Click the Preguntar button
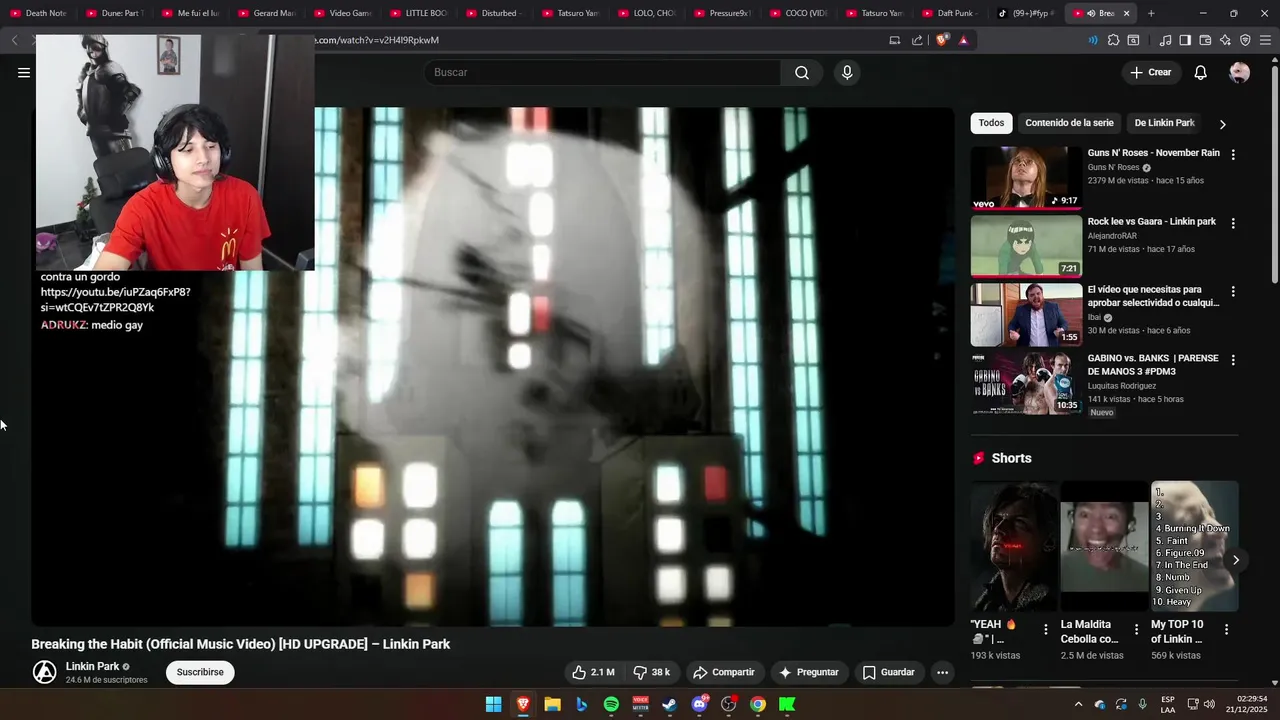Image resolution: width=1280 pixels, height=720 pixels. pos(809,672)
